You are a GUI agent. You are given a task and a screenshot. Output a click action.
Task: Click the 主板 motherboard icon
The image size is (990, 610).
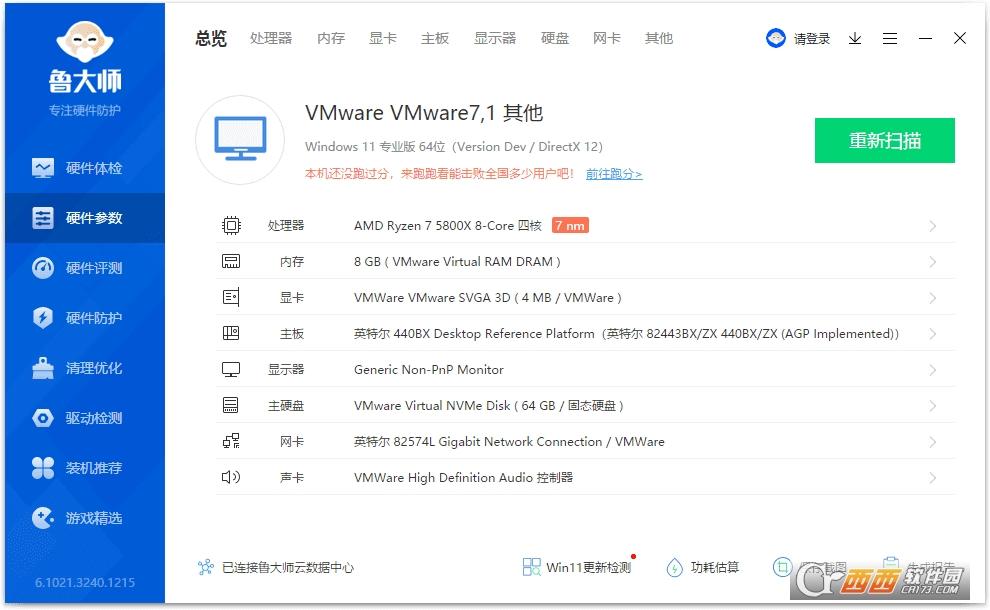pos(231,333)
